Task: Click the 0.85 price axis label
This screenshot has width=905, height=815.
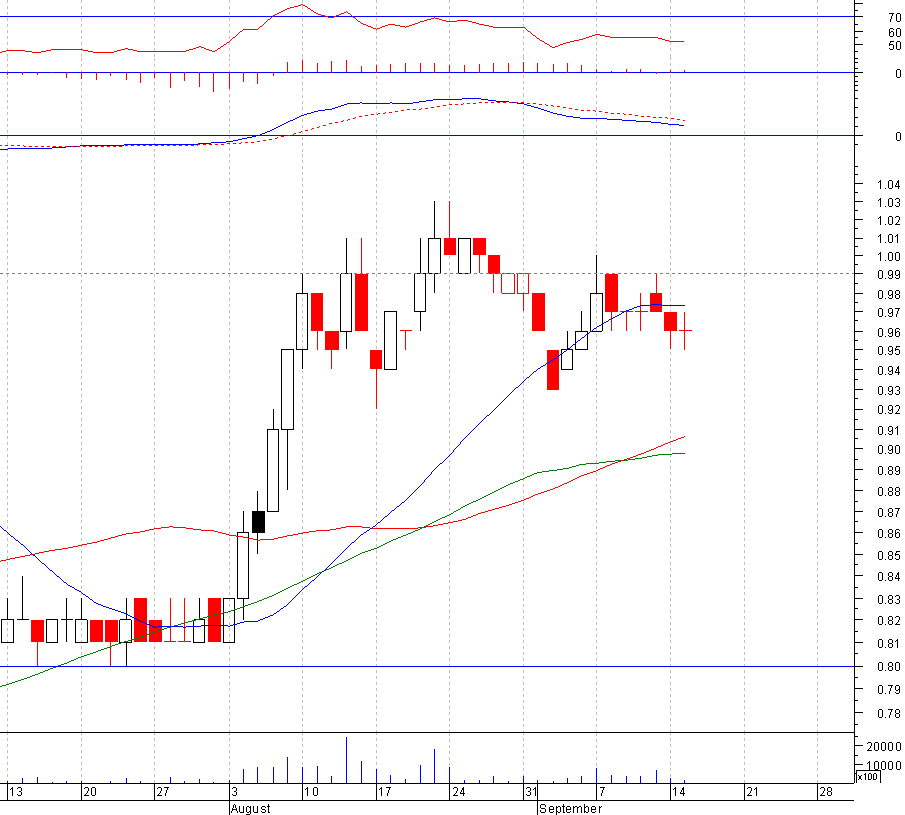Action: point(888,556)
